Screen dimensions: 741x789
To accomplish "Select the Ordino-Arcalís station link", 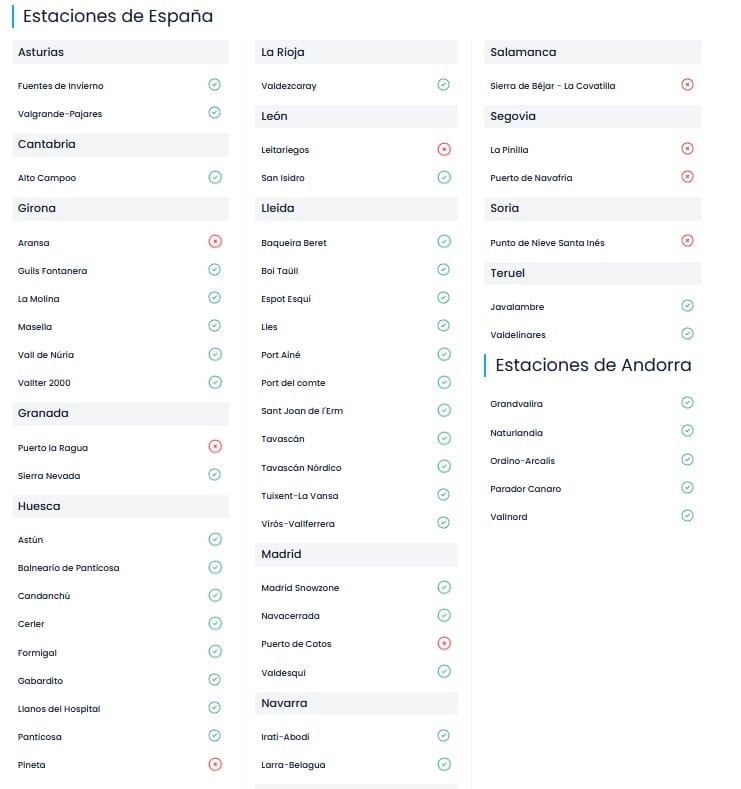I will pos(522,461).
